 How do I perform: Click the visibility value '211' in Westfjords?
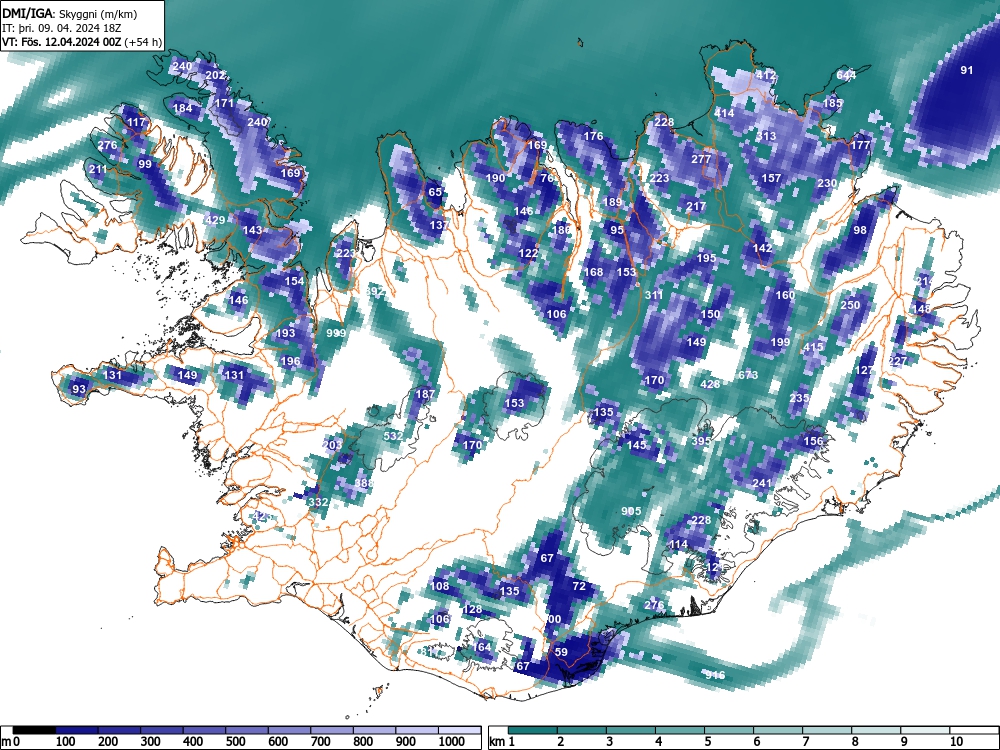(98, 169)
